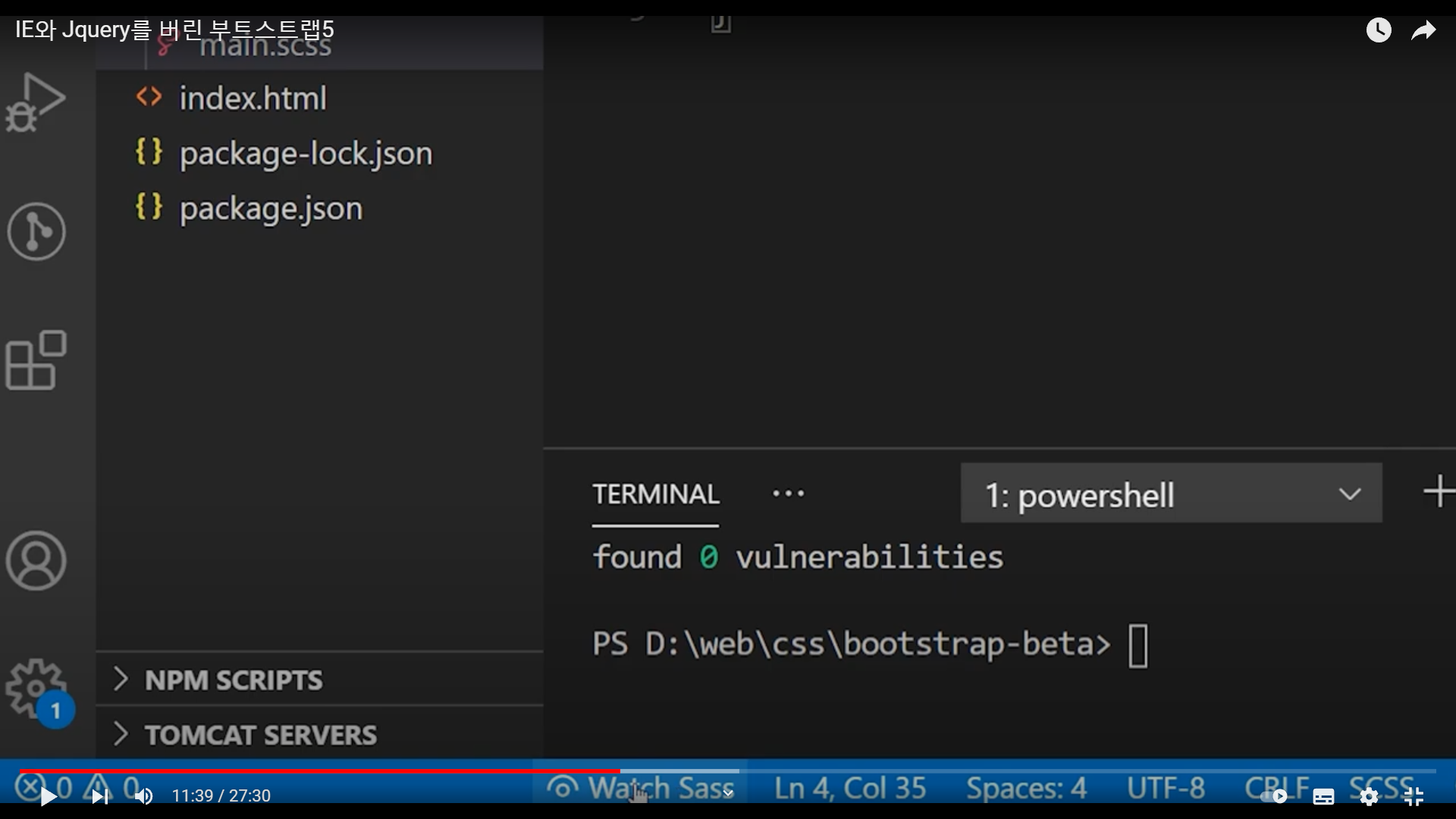This screenshot has width=1456, height=819.
Task: Exit fullscreen mode
Action: pos(1414,796)
